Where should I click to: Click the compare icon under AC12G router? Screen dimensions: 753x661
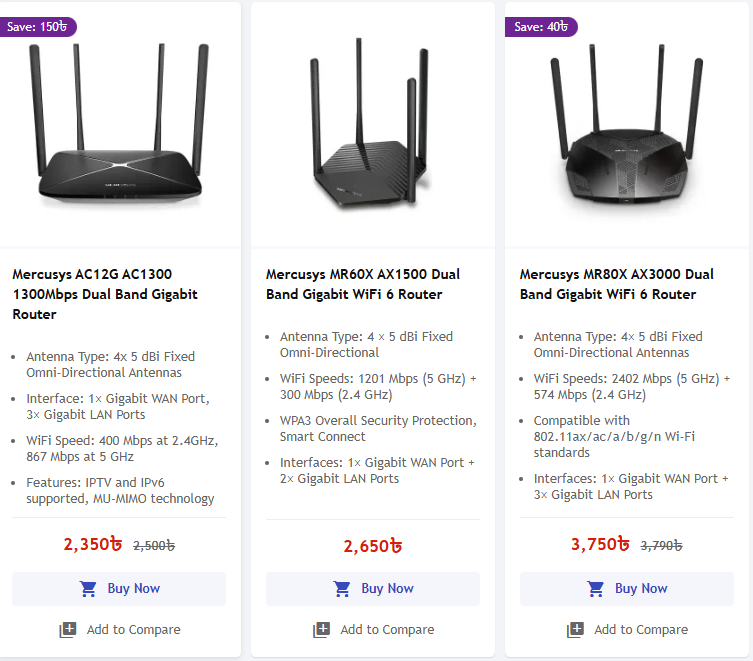point(67,630)
